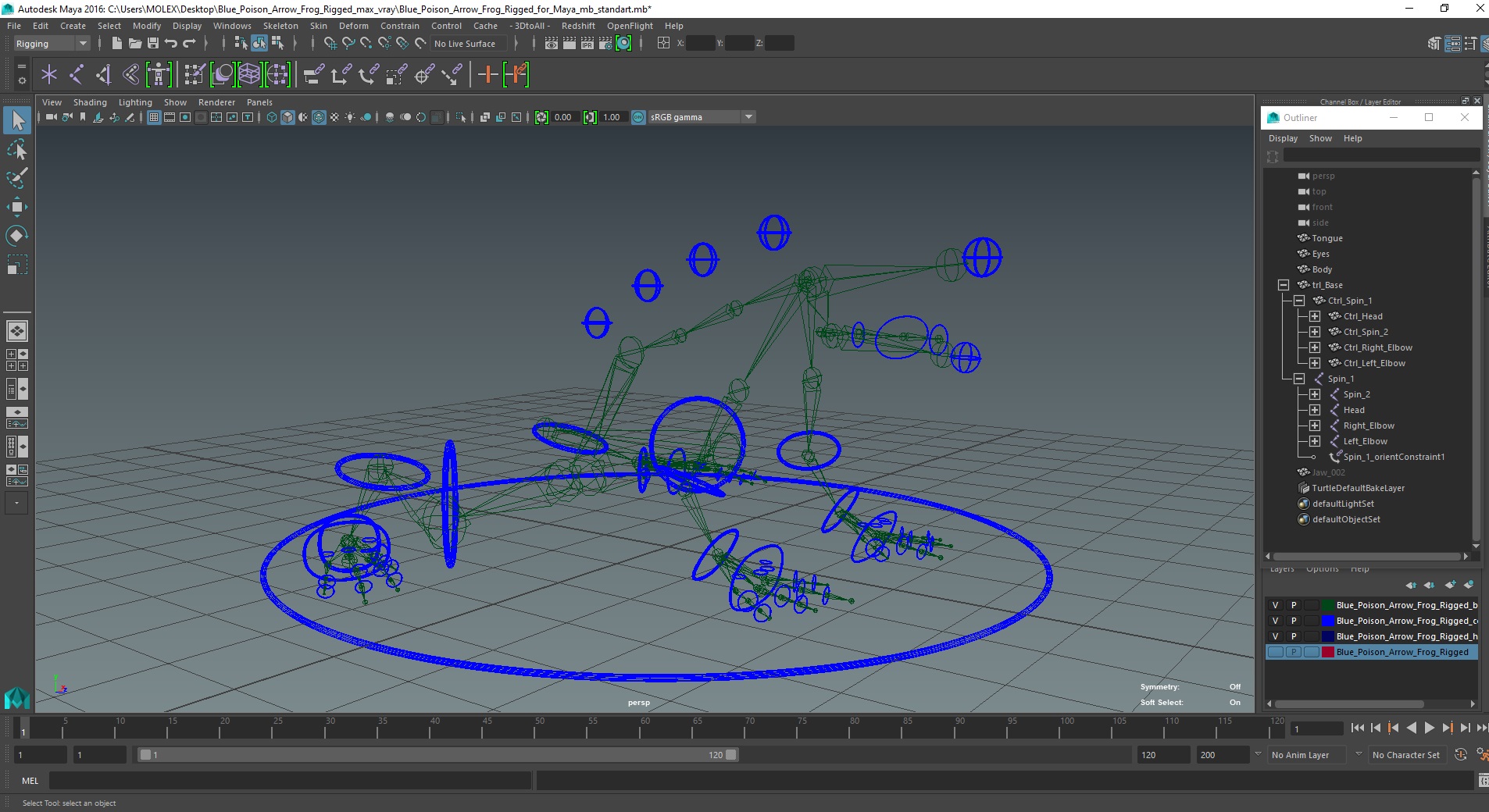Screen dimensions: 1489x812
Task: Create a new display layer icon
Action: point(1450,585)
